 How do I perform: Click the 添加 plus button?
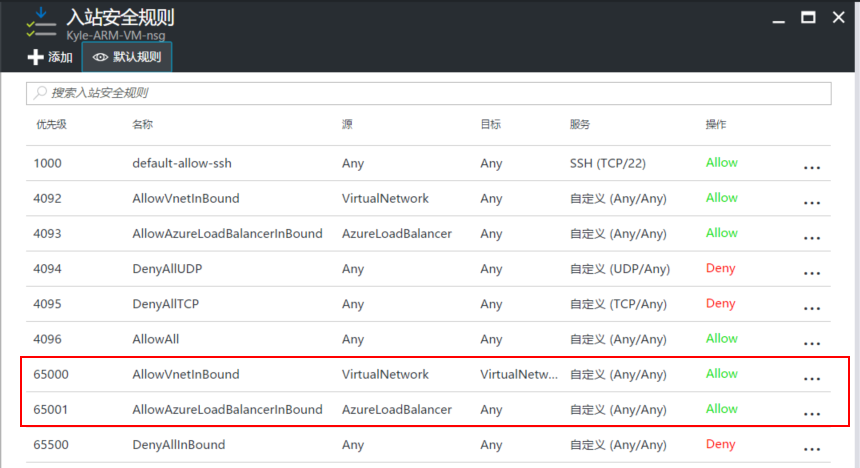tap(50, 57)
